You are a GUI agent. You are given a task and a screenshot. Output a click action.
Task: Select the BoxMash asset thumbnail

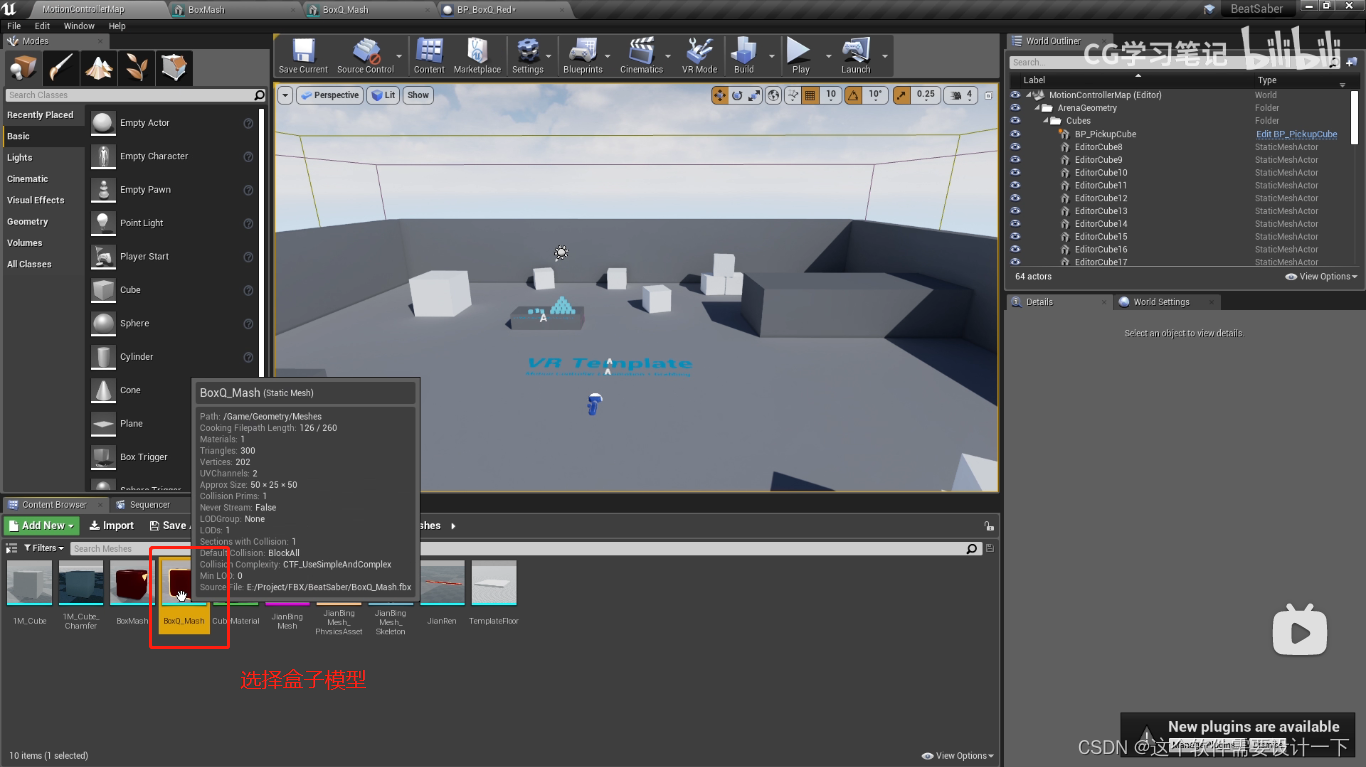pos(132,584)
